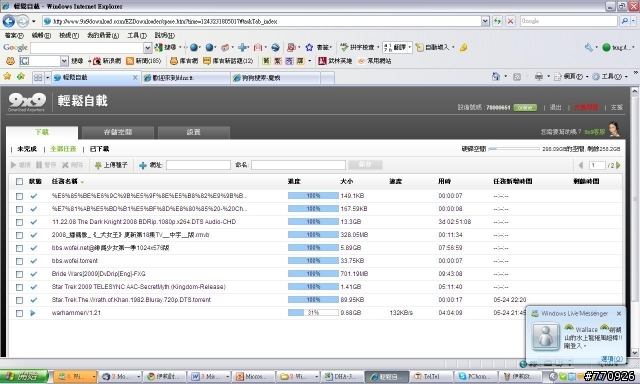Check the box for Star Trek 2009 TELESYNC
Viewport: 640px width, 384px height.
19,287
